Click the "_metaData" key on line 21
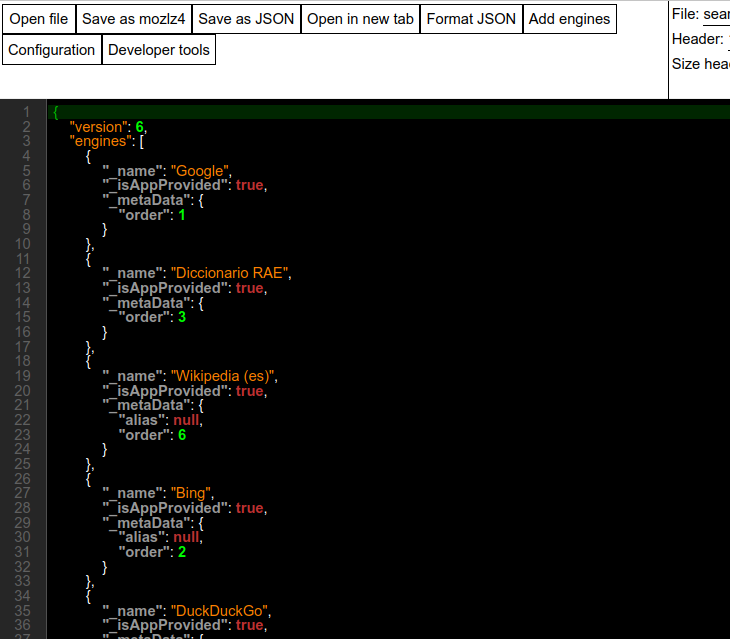Viewport: 730px width, 639px height. click(x=148, y=405)
